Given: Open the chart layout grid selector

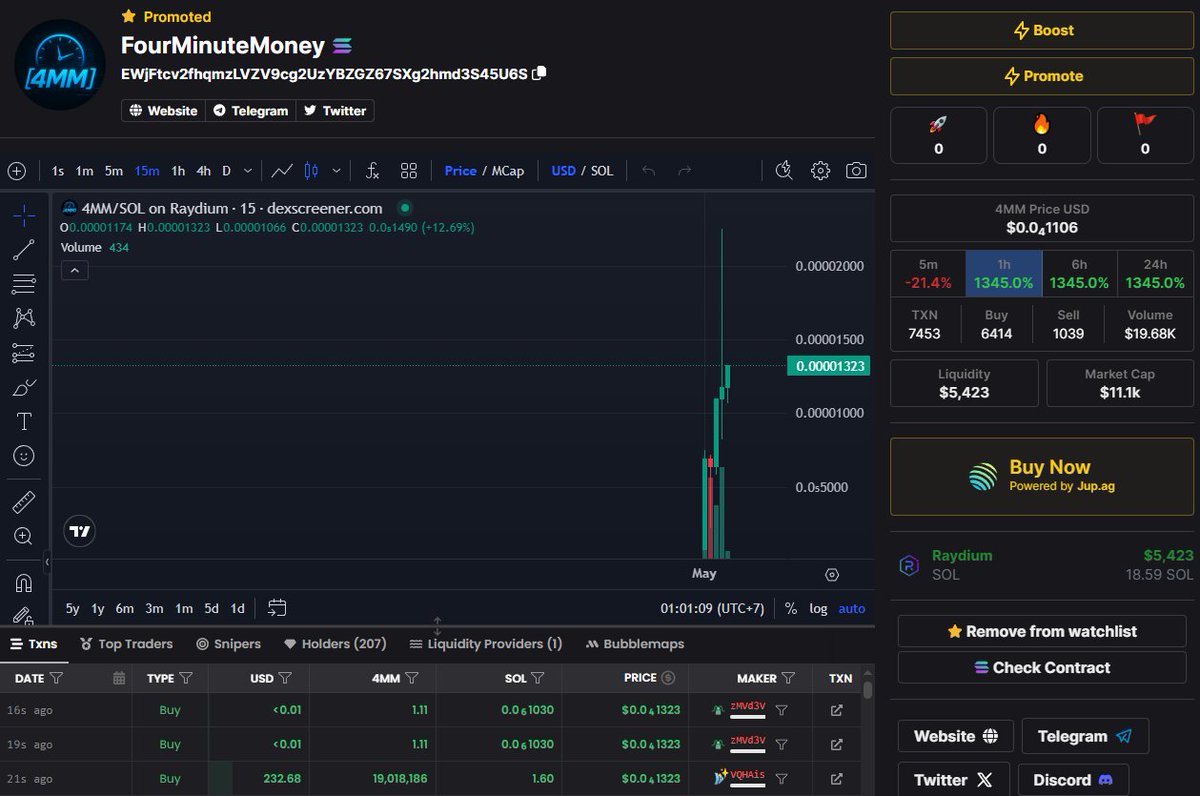Looking at the screenshot, I should coord(409,171).
